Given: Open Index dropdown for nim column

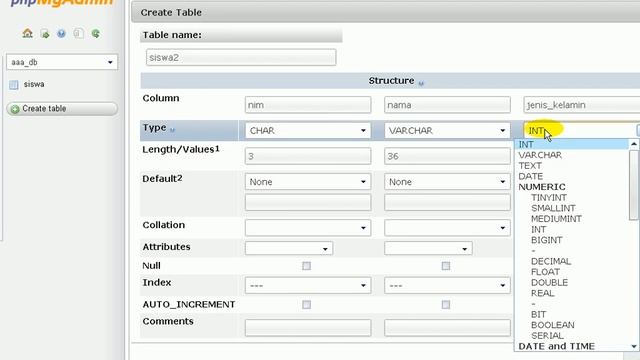Looking at the screenshot, I should pos(308,285).
